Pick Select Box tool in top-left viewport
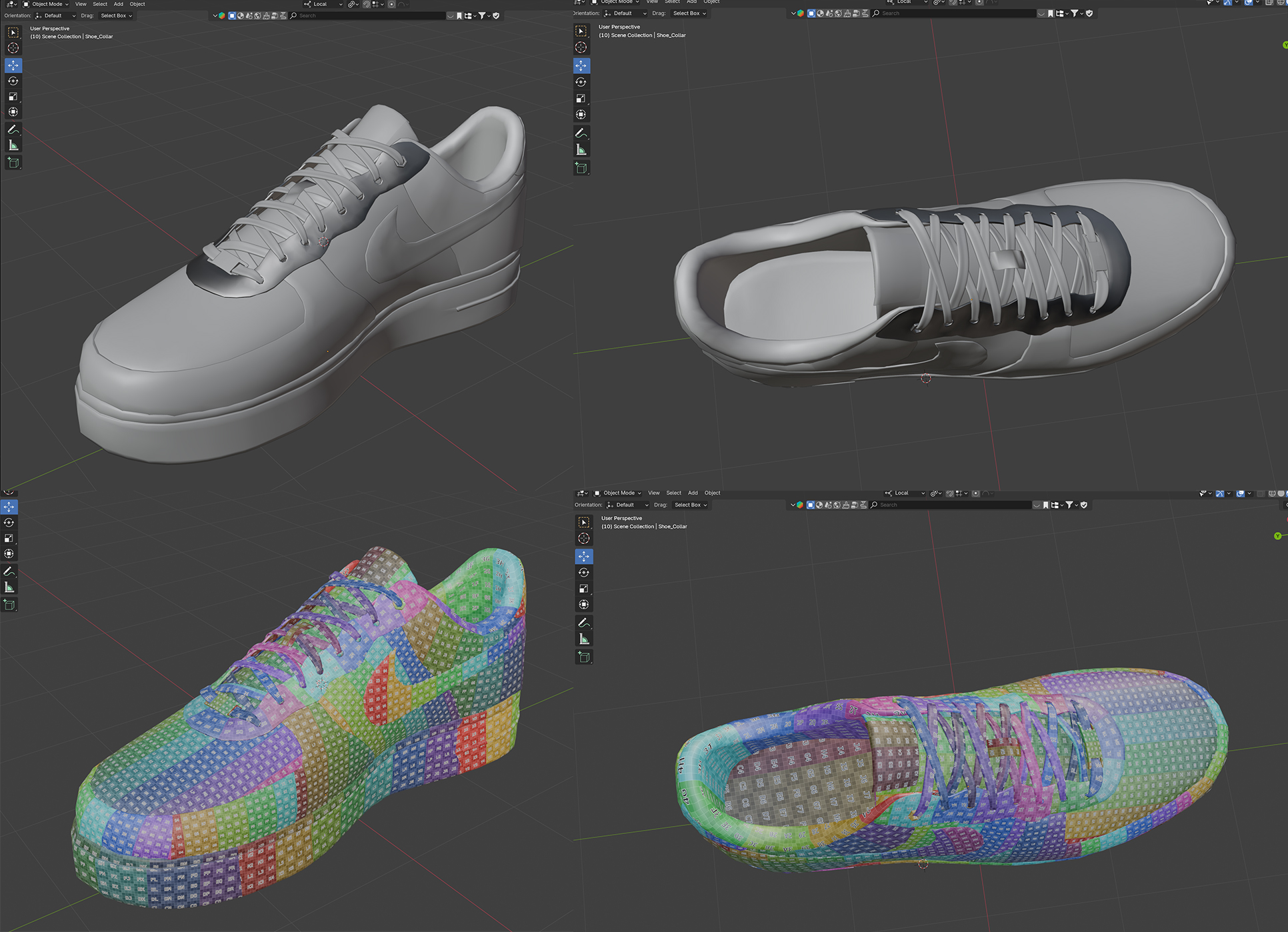This screenshot has width=1288, height=932. click(x=13, y=32)
